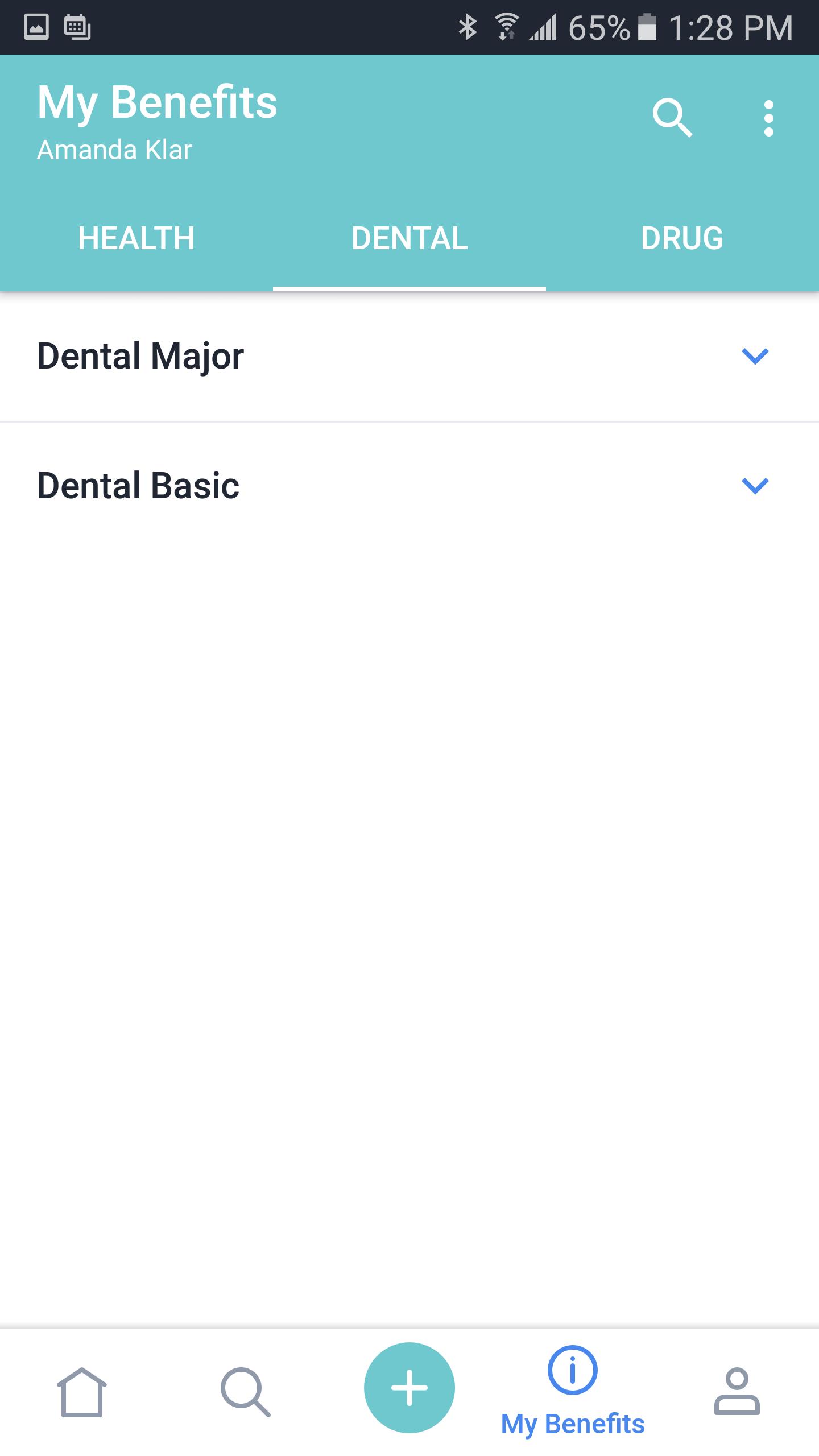Tap the teal plus add button
This screenshot has height=1456, width=819.
tap(409, 1387)
